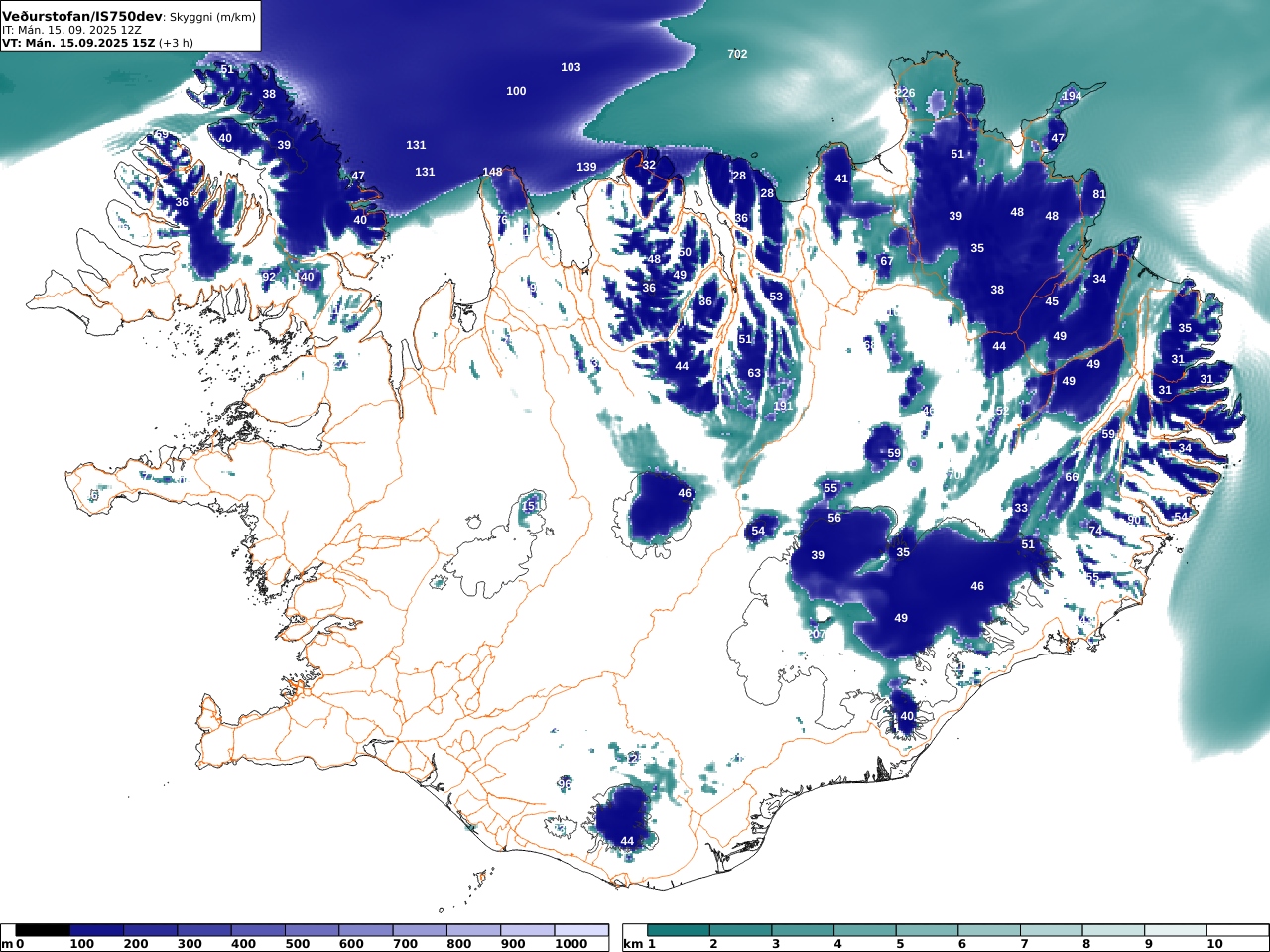The height and width of the screenshot is (952, 1270).
Task: Click the 1000 label on the metre legend
Action: 571,944
